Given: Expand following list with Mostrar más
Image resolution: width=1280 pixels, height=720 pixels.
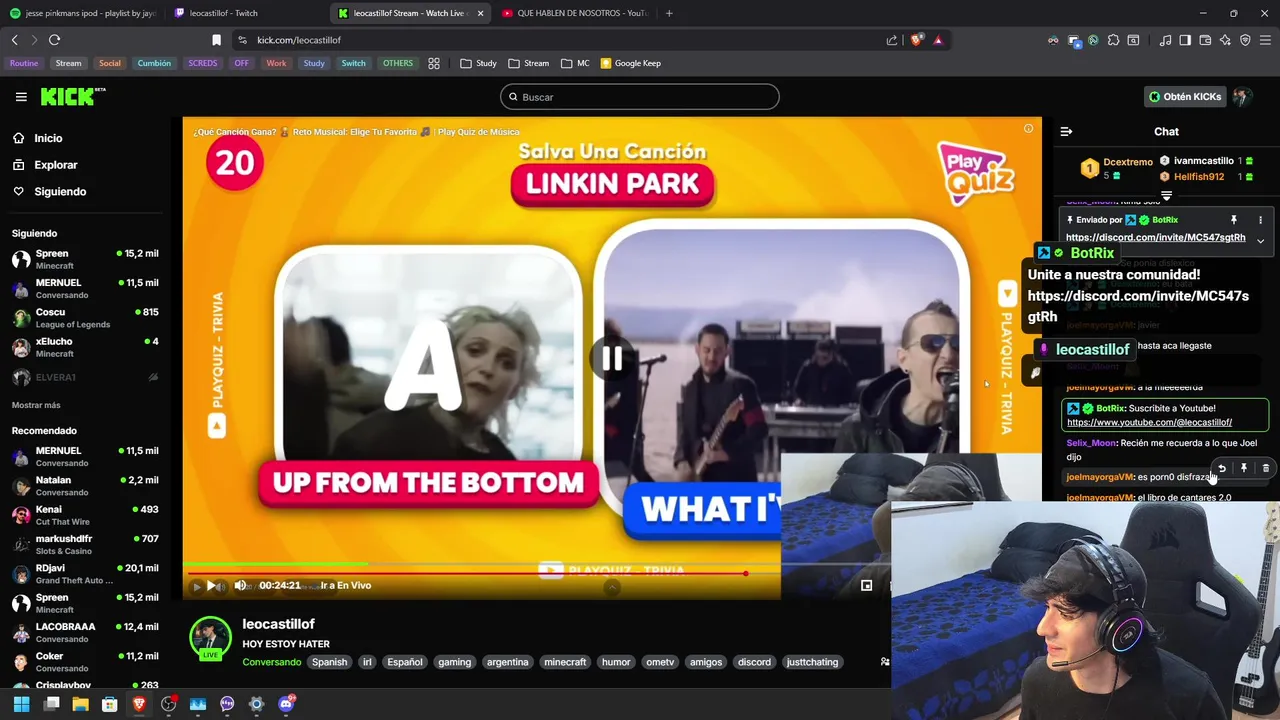Looking at the screenshot, I should click(36, 405).
